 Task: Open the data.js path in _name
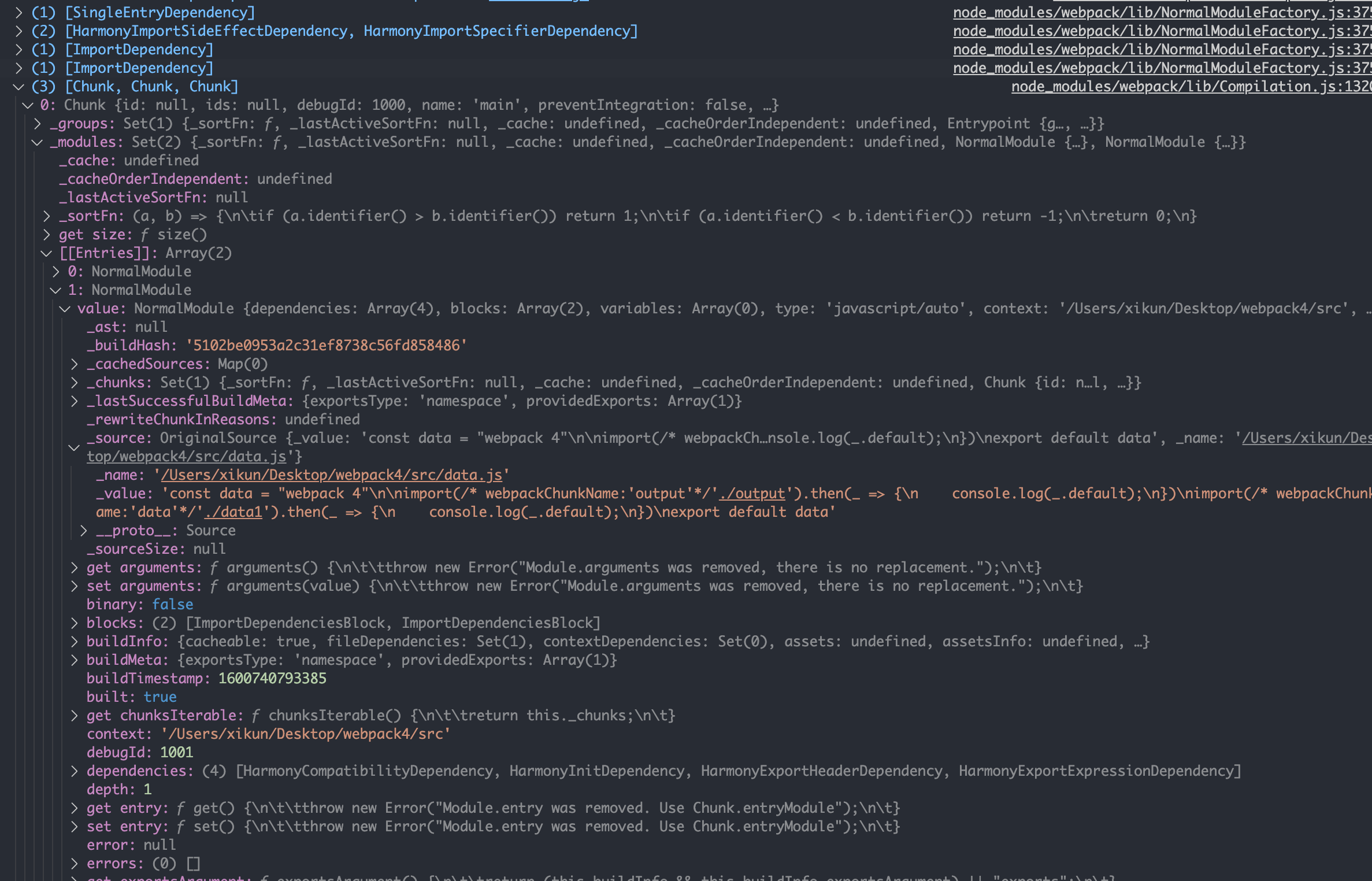point(332,475)
